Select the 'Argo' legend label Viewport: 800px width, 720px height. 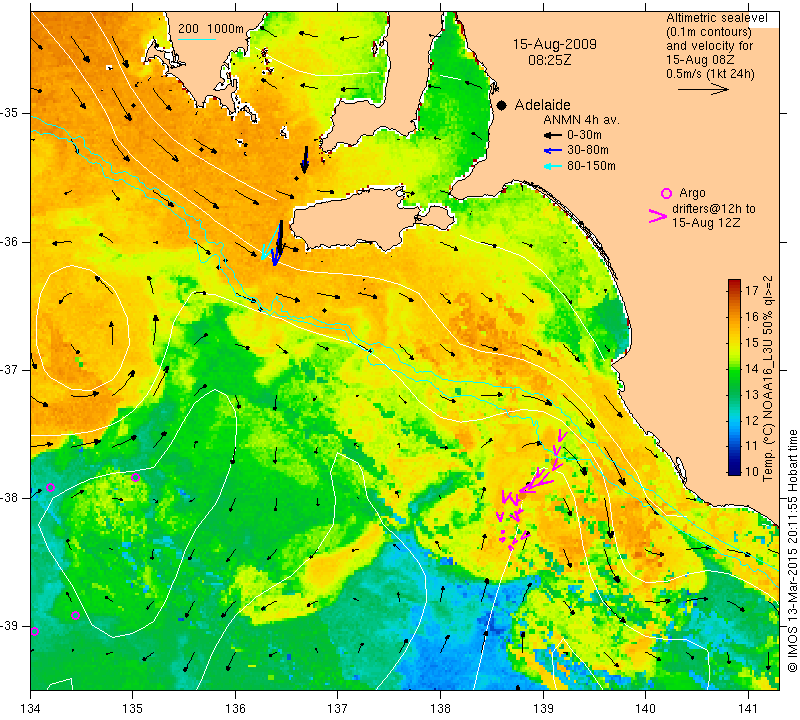point(692,193)
